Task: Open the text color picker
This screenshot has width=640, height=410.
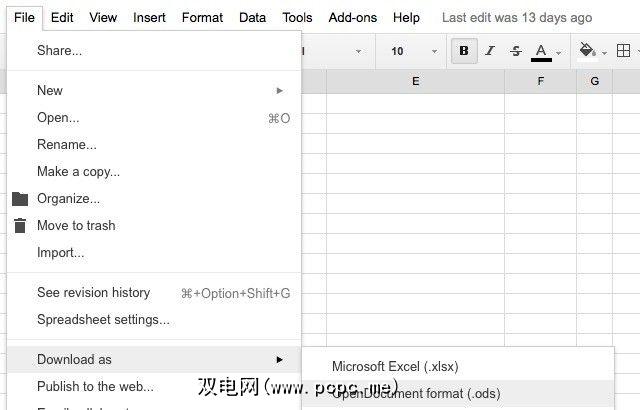Action: tap(542, 51)
